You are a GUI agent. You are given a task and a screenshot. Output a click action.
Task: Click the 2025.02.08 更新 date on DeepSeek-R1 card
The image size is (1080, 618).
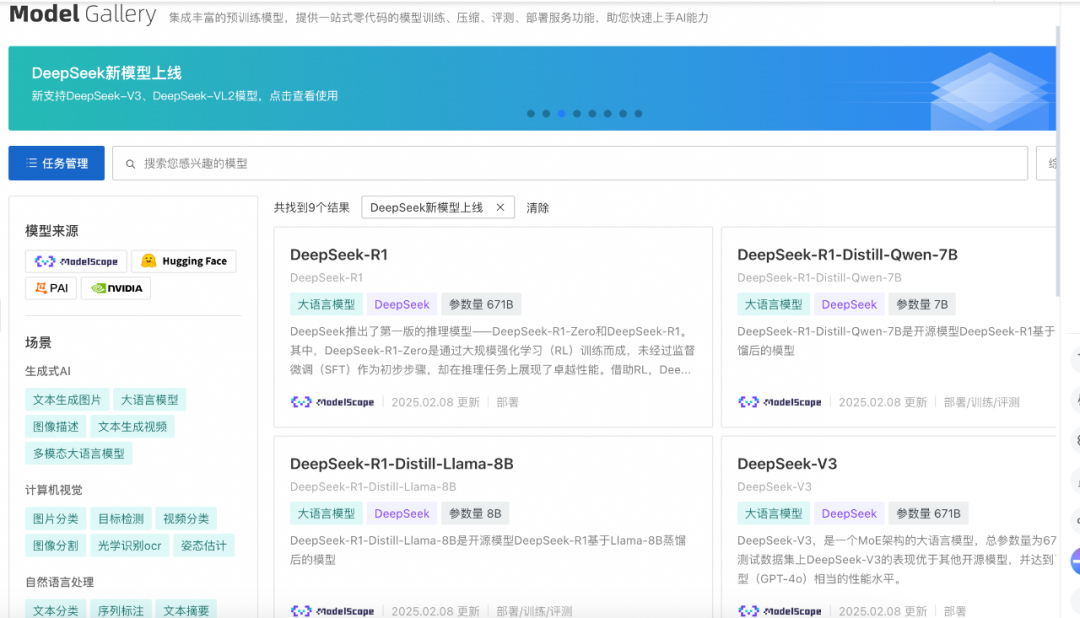pyautogui.click(x=435, y=402)
